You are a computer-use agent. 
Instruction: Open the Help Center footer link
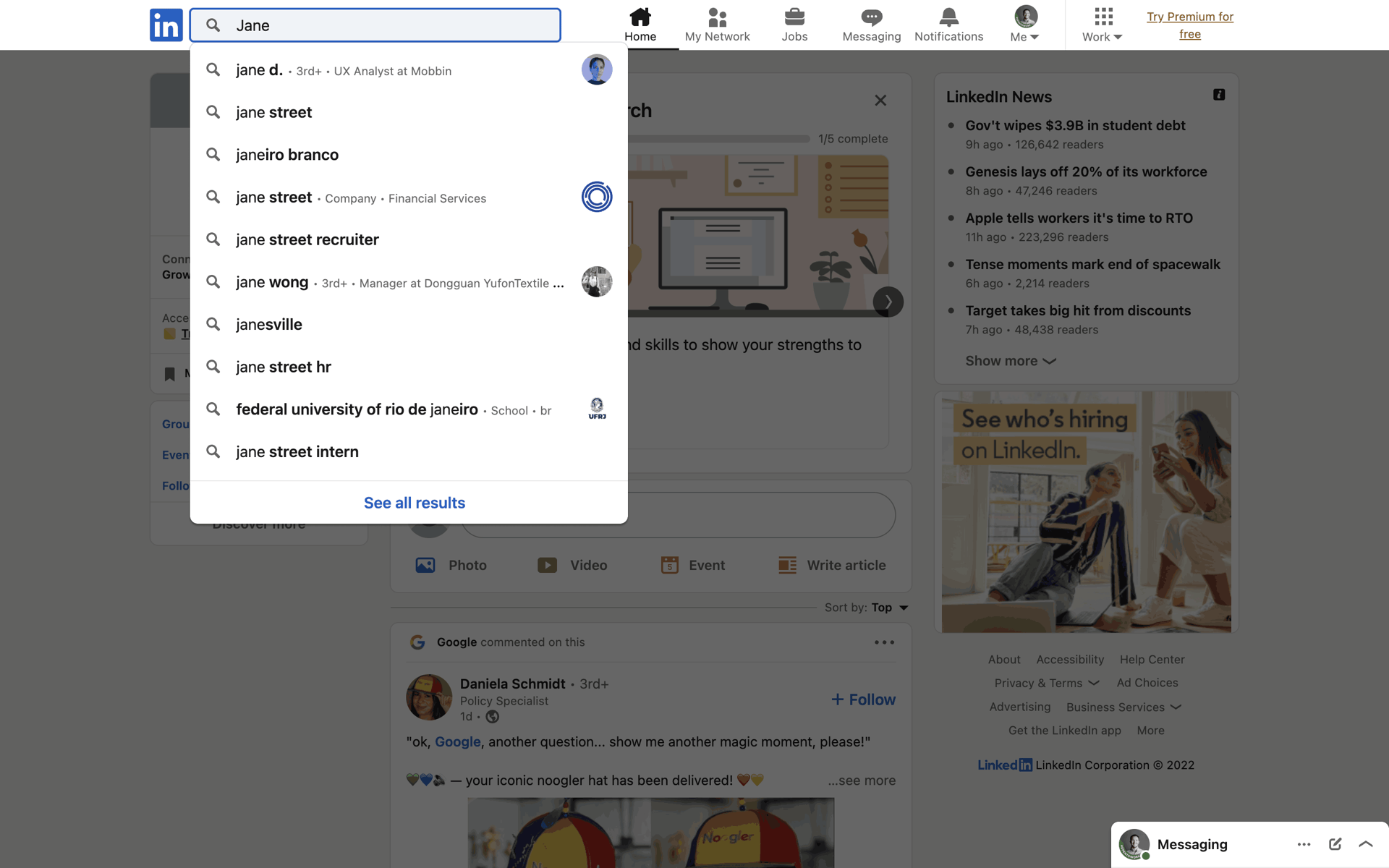[x=1152, y=660]
